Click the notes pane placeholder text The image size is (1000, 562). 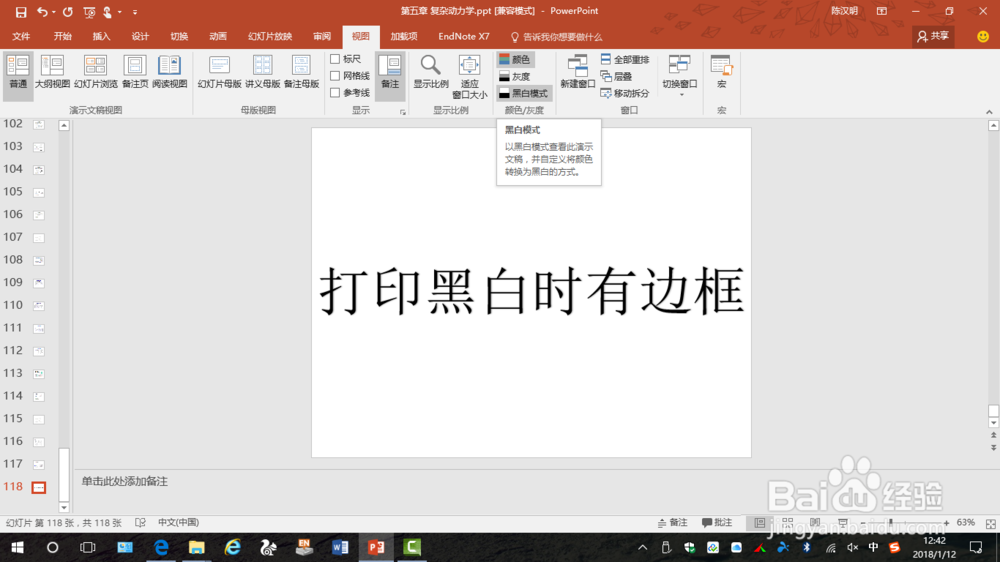[124, 481]
